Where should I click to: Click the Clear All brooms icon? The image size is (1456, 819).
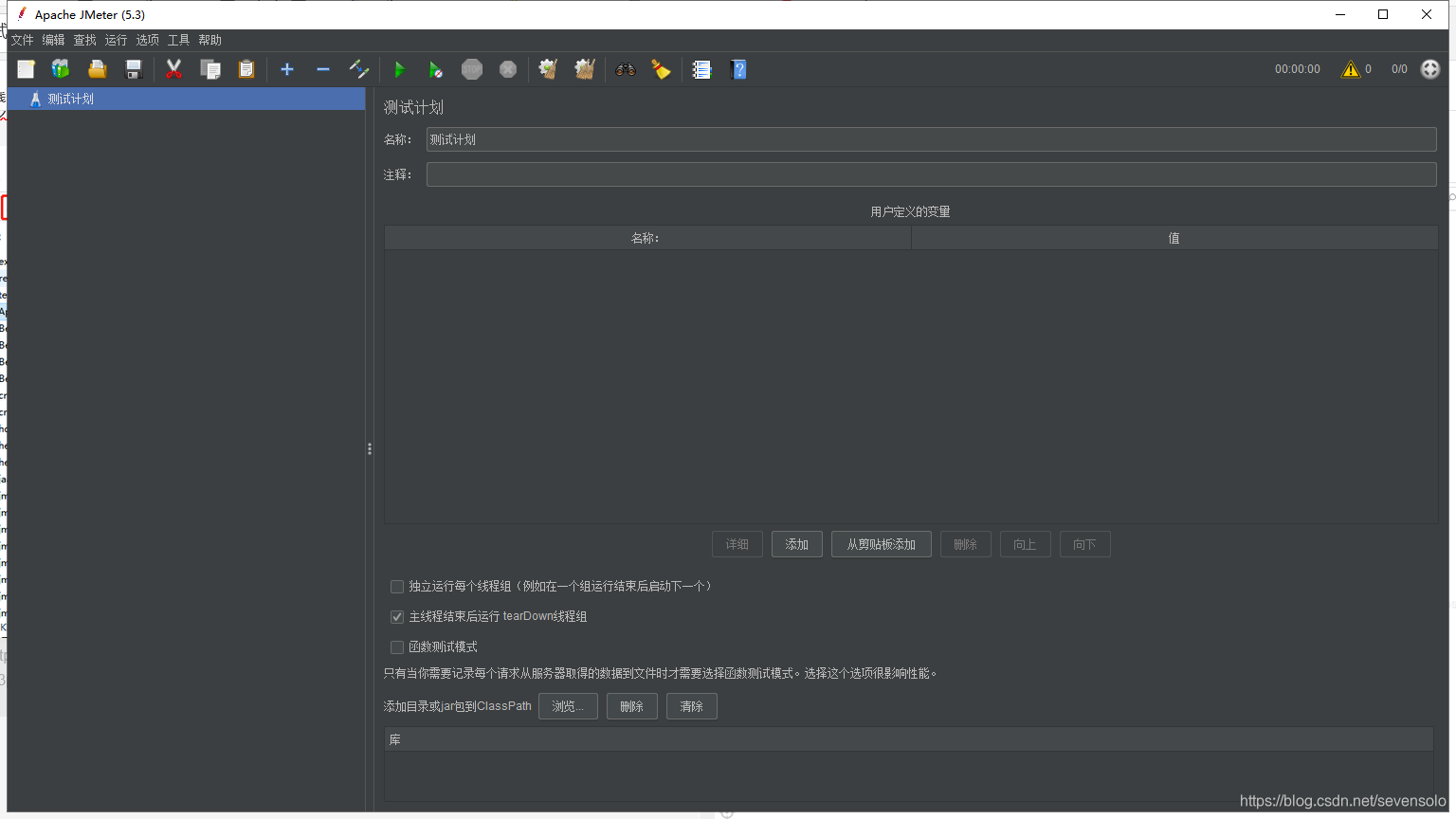[x=585, y=69]
